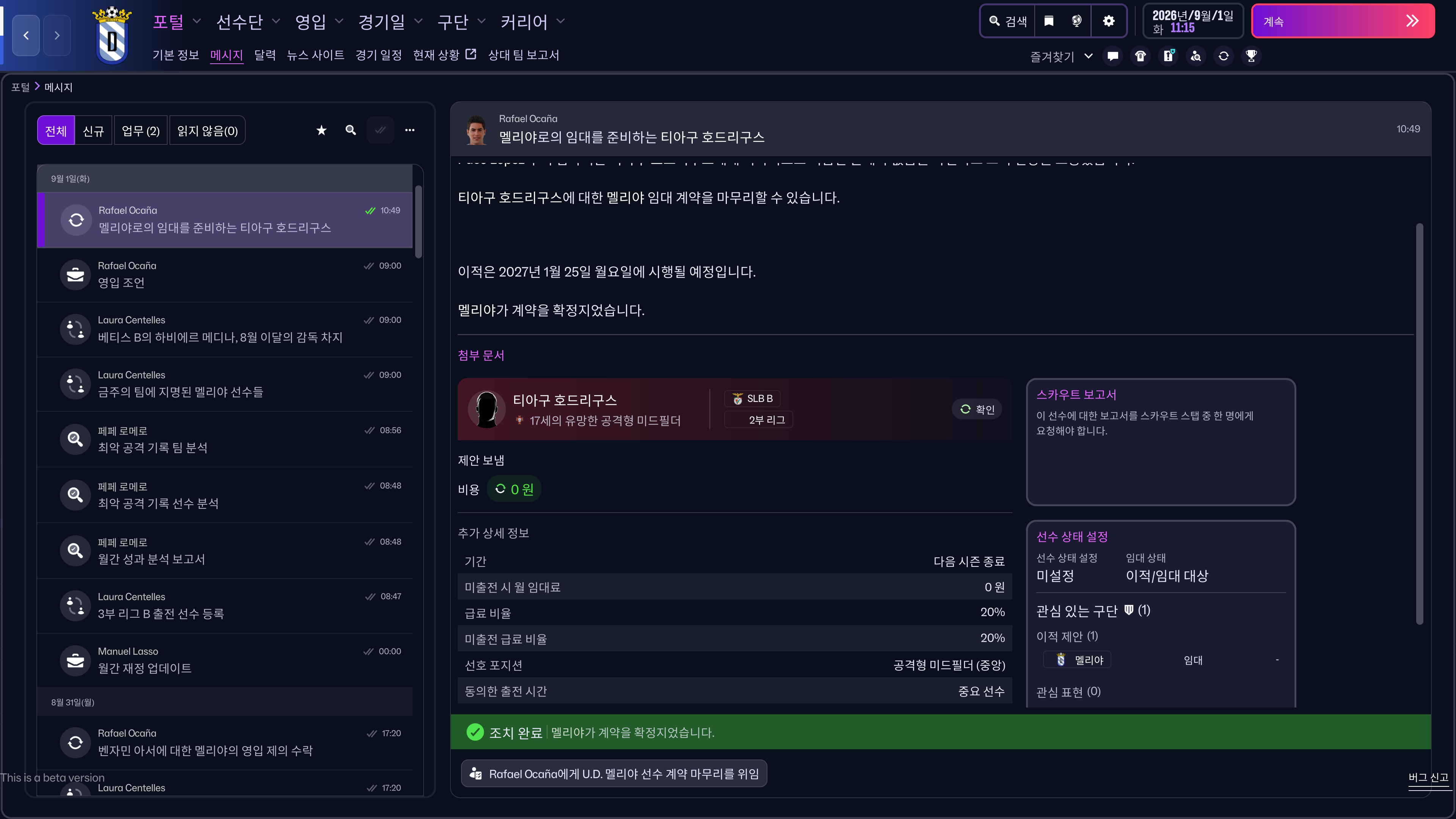Delegate contract finalizing to Rafael Ocaña
Viewport: 1456px width, 819px height.
coord(614,773)
